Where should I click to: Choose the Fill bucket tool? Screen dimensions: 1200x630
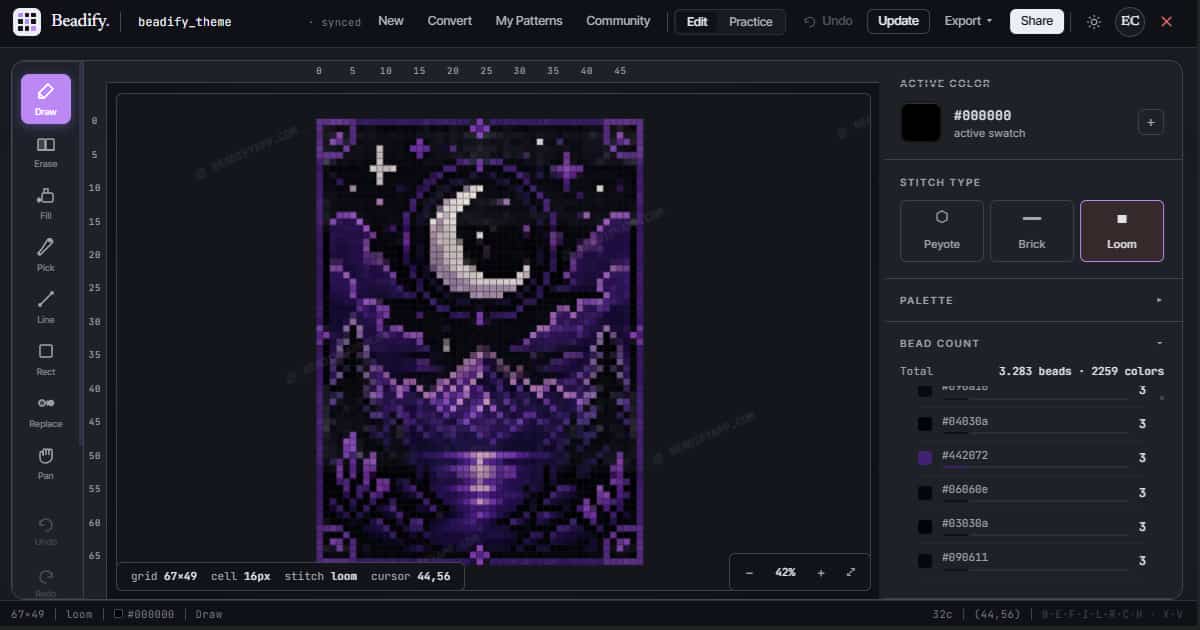click(x=46, y=203)
